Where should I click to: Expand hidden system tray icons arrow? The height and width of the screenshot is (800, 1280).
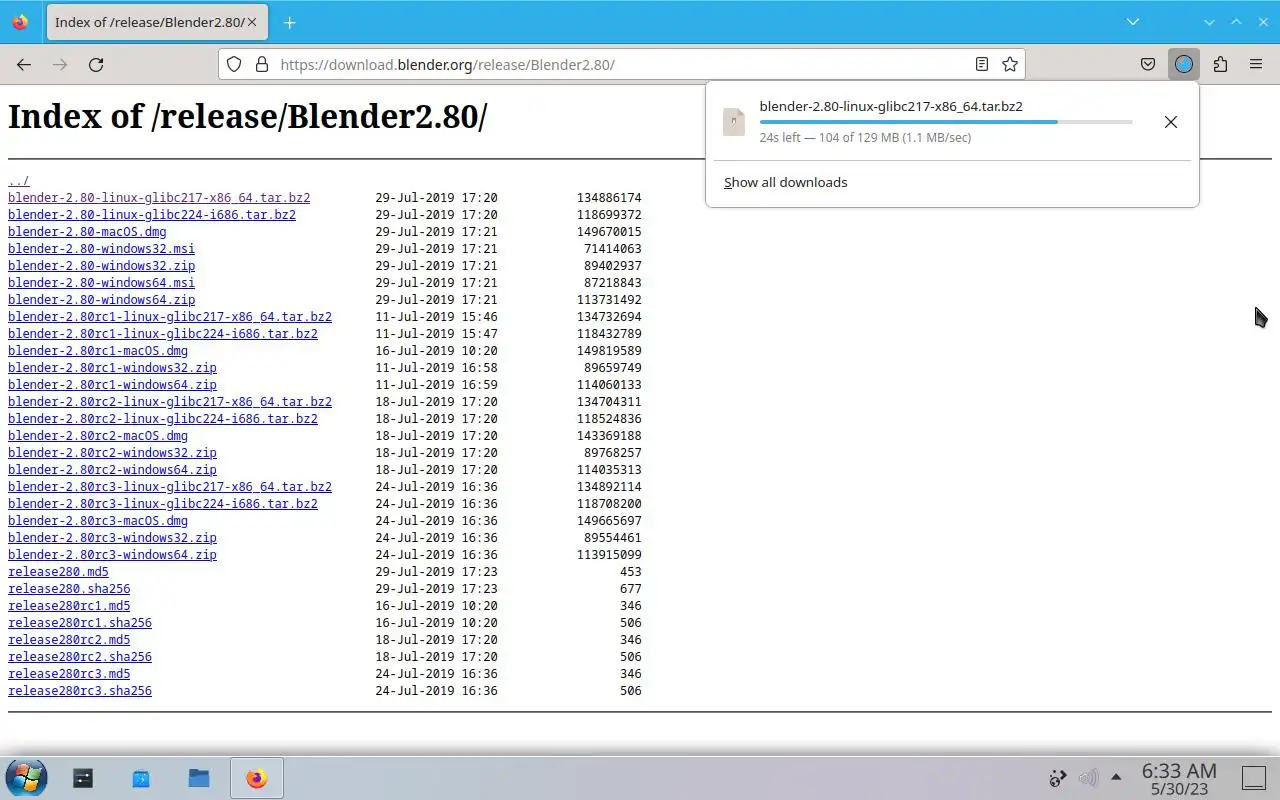[x=1116, y=777]
